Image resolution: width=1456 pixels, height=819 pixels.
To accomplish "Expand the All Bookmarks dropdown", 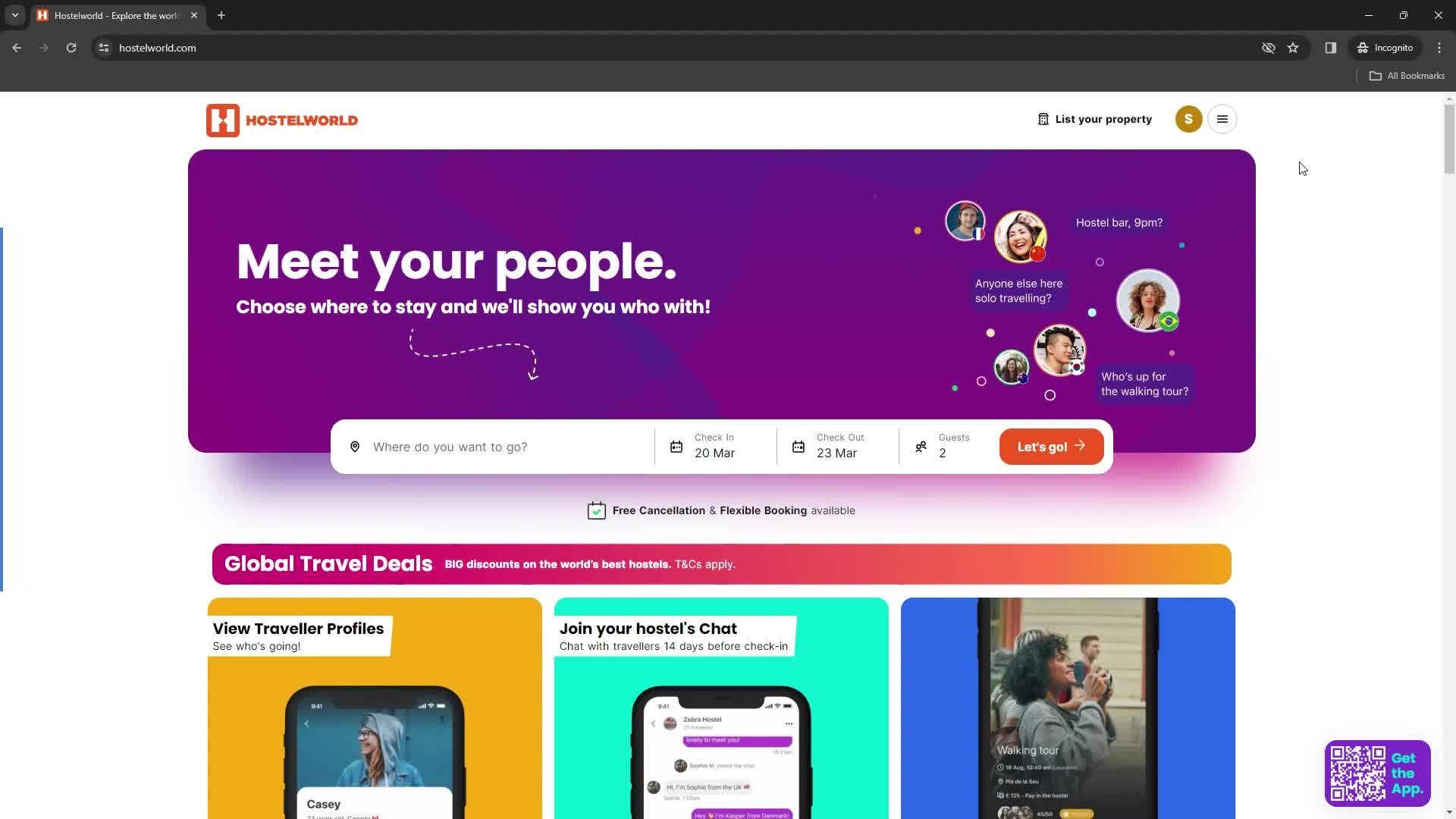I will pyautogui.click(x=1409, y=74).
